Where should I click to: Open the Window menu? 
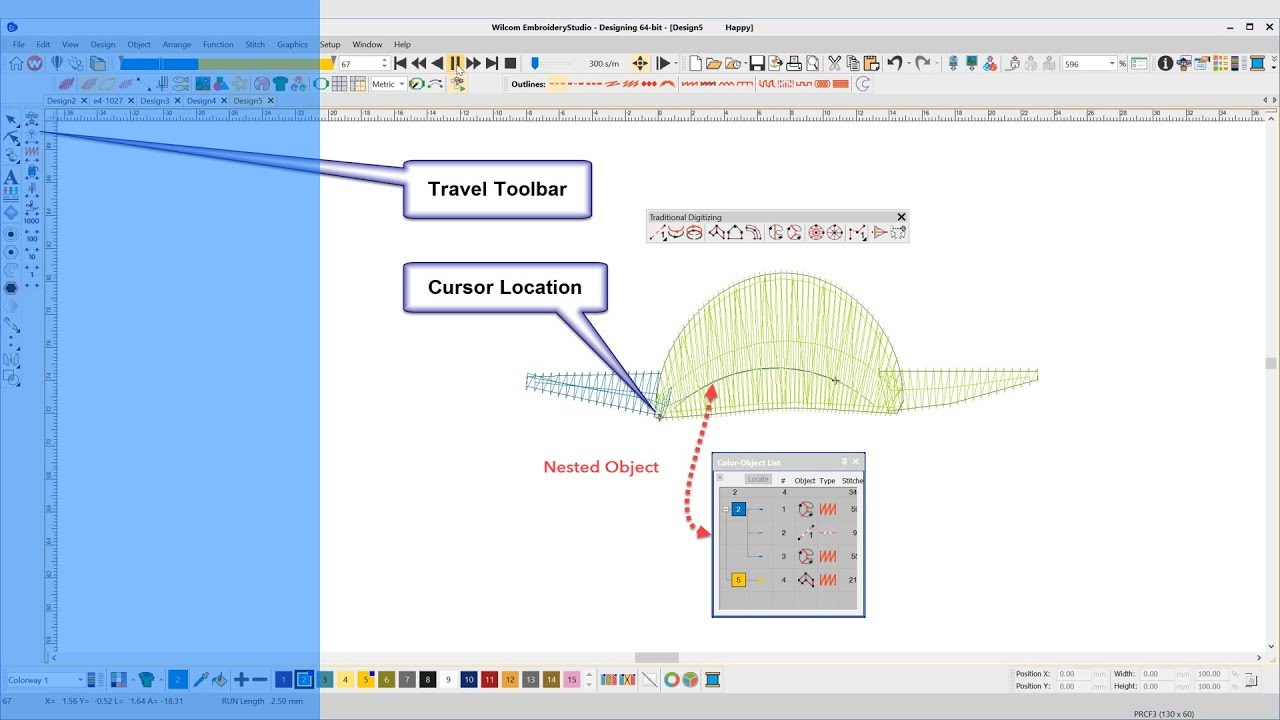(x=367, y=44)
